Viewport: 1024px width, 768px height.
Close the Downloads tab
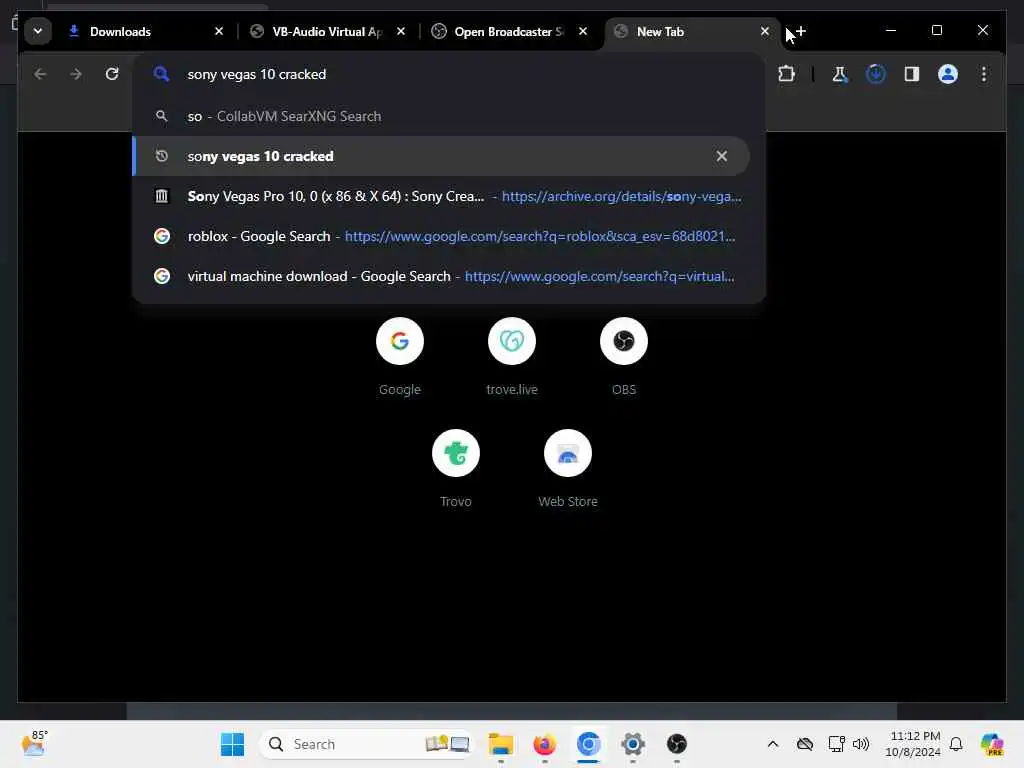[x=219, y=31]
